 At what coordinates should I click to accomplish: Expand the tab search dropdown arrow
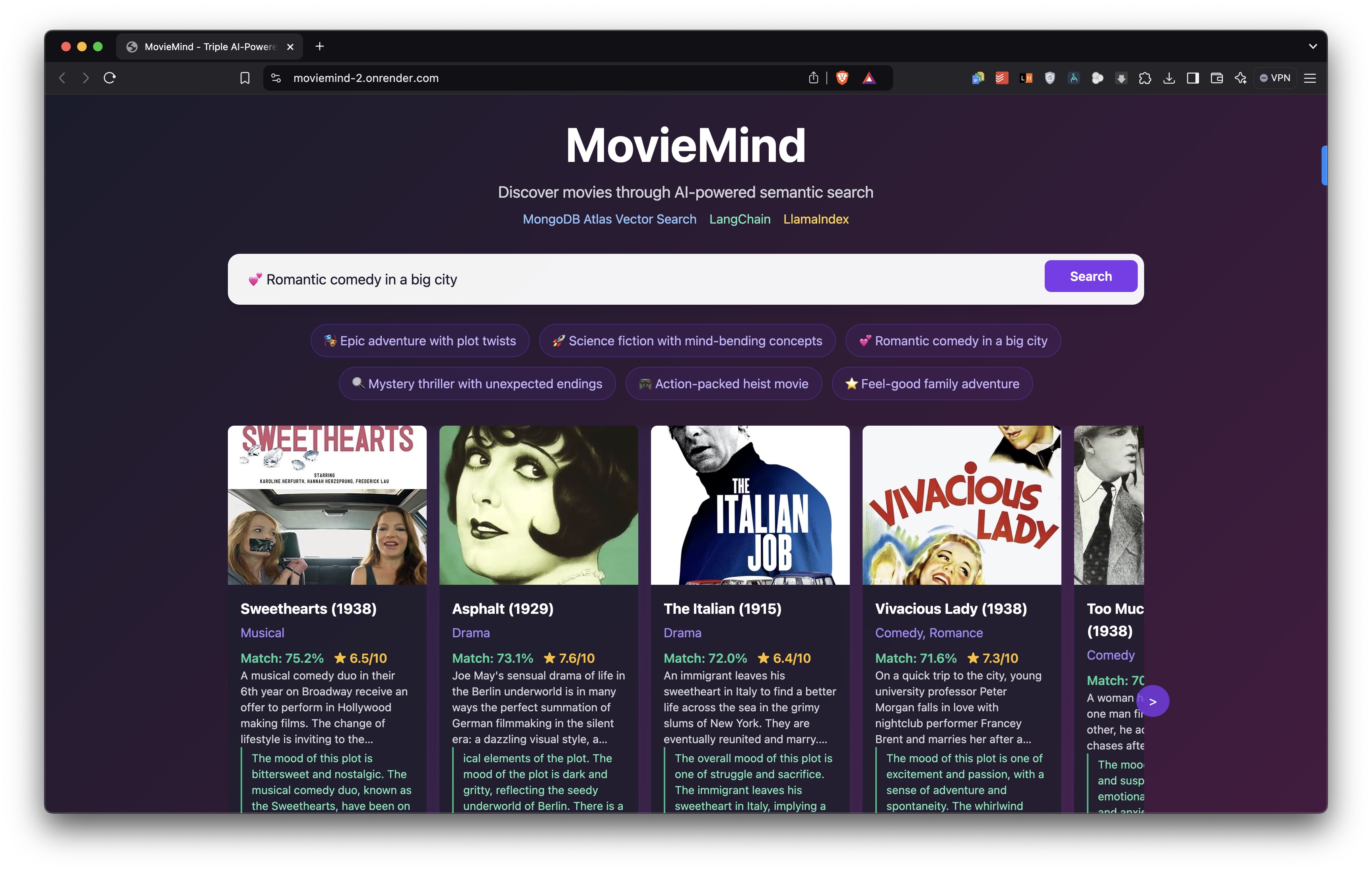pos(1313,46)
